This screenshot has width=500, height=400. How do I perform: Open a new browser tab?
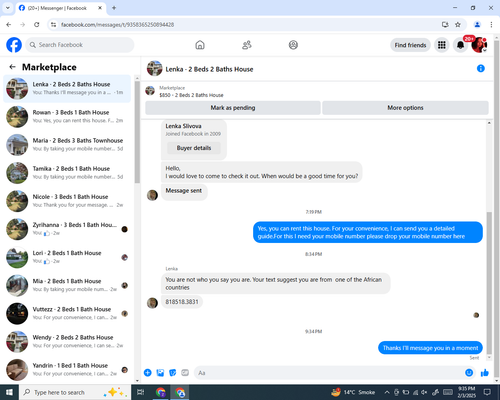[114, 8]
